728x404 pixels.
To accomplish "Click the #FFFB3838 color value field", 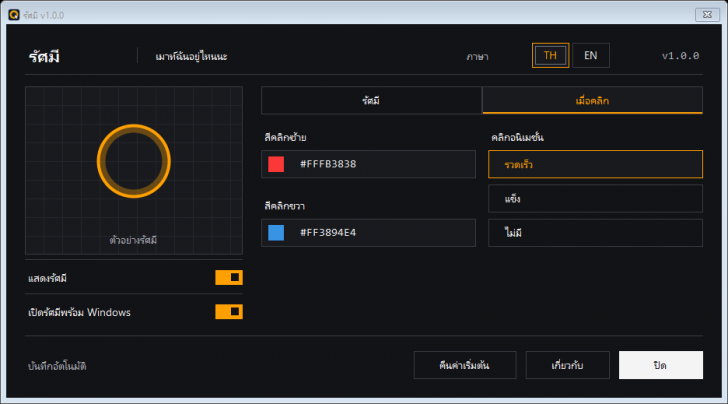I will tap(368, 164).
